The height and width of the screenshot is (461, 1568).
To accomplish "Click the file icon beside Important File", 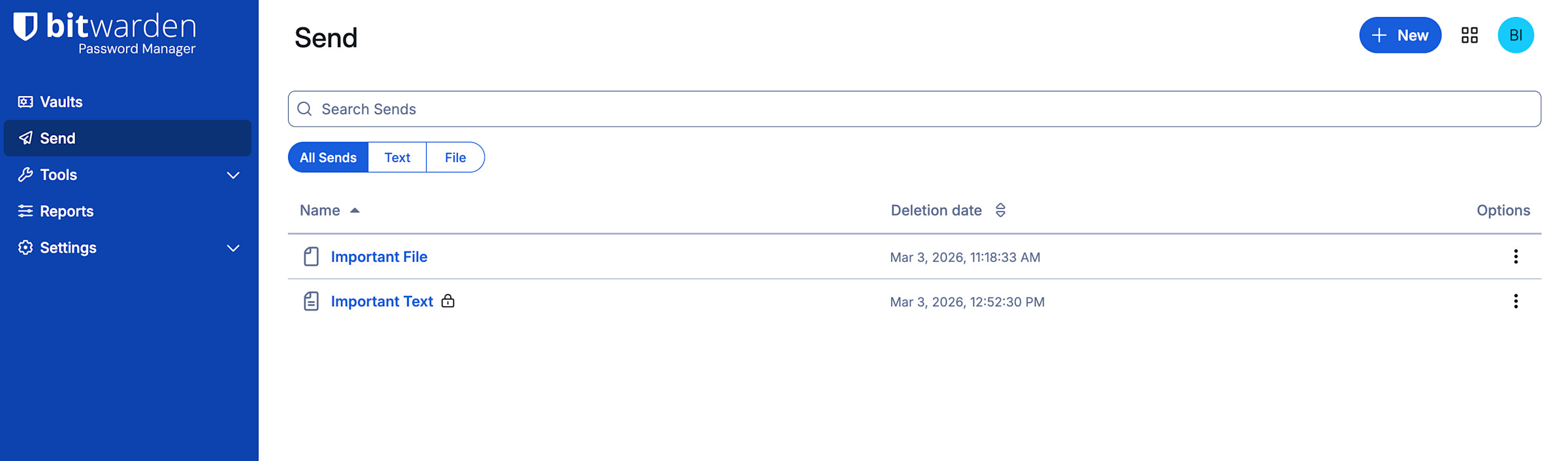I will pos(311,257).
